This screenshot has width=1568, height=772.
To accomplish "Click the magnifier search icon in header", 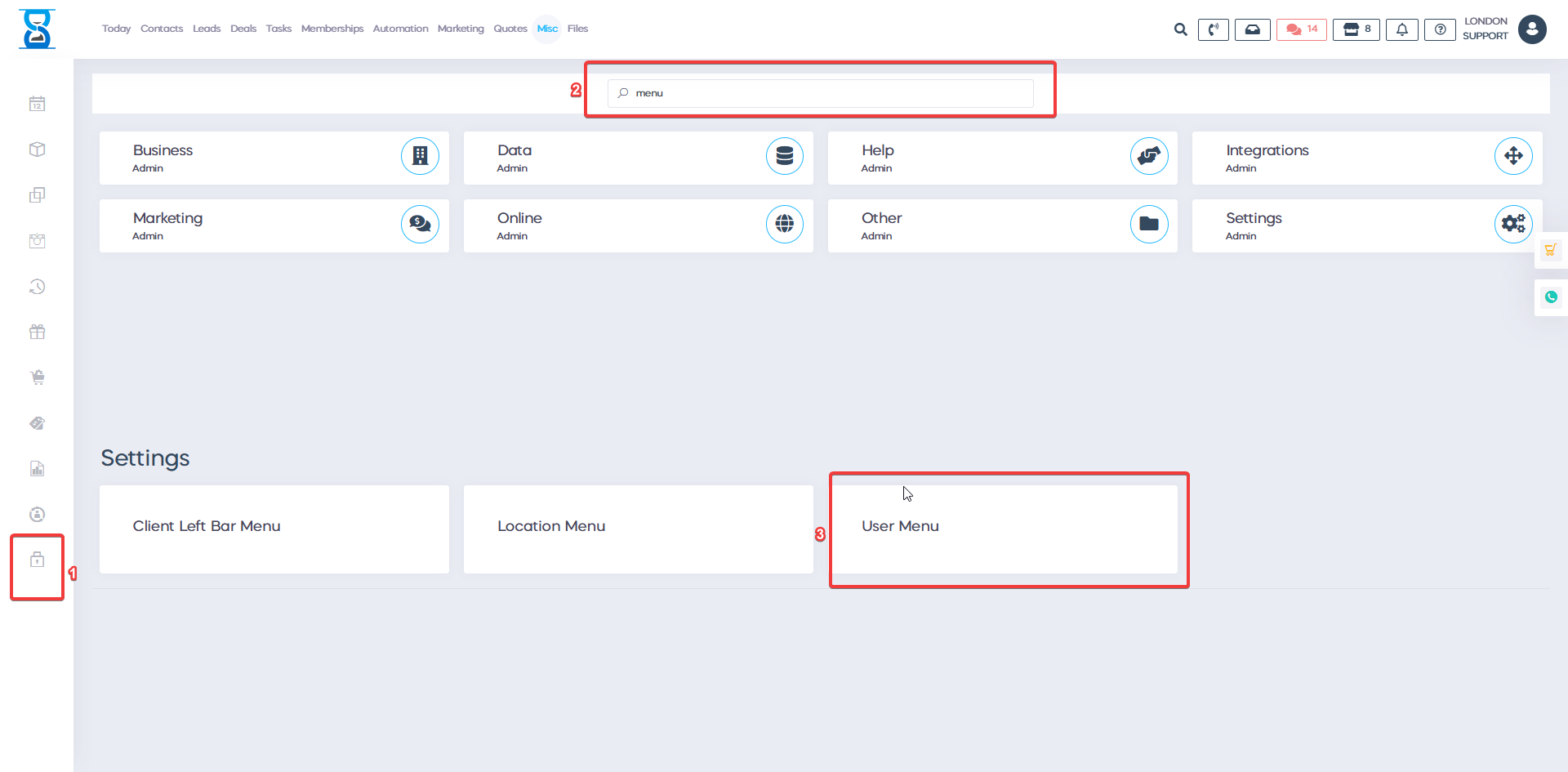I will click(1180, 29).
